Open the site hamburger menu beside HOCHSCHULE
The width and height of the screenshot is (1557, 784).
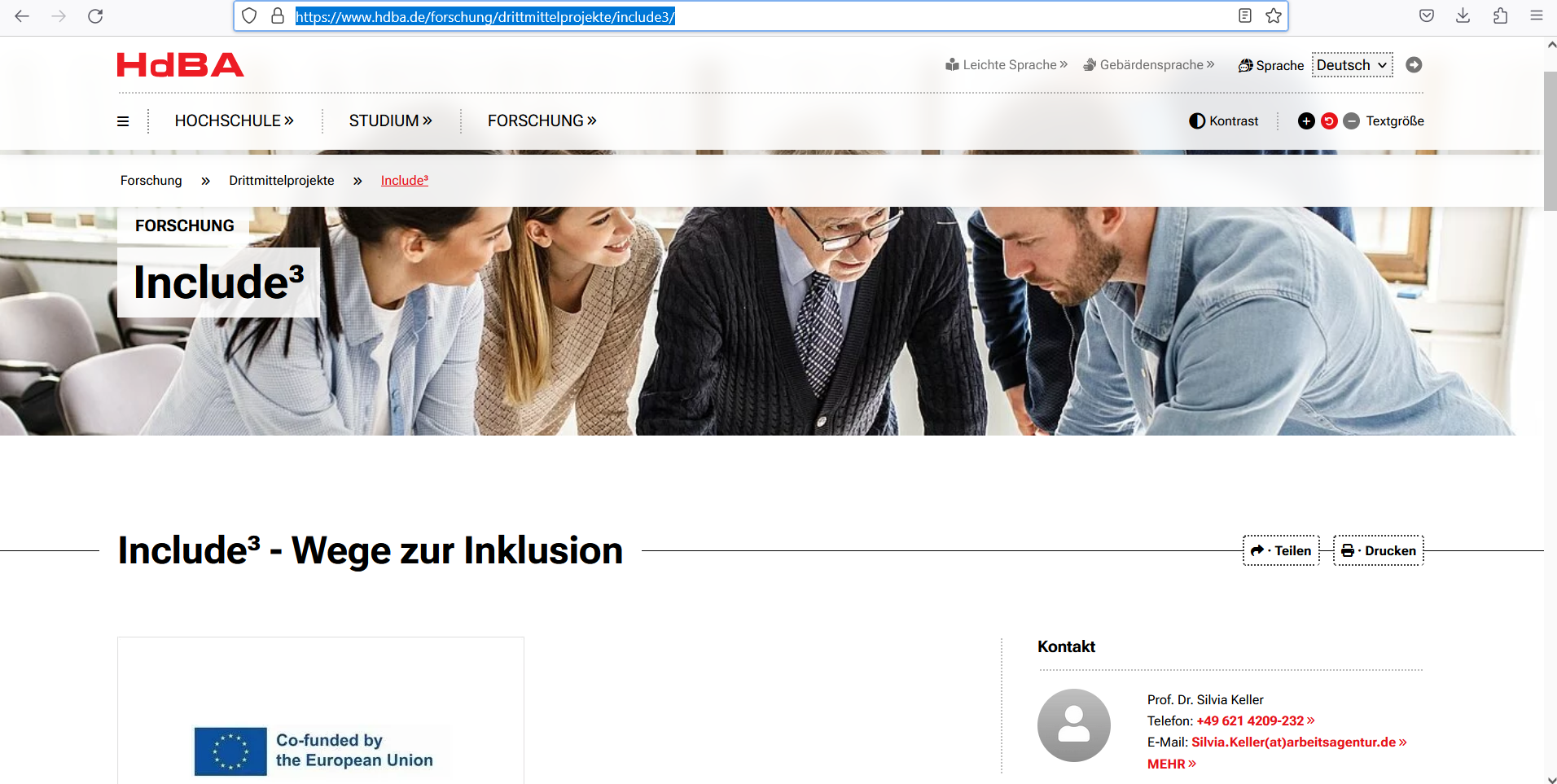(x=123, y=121)
